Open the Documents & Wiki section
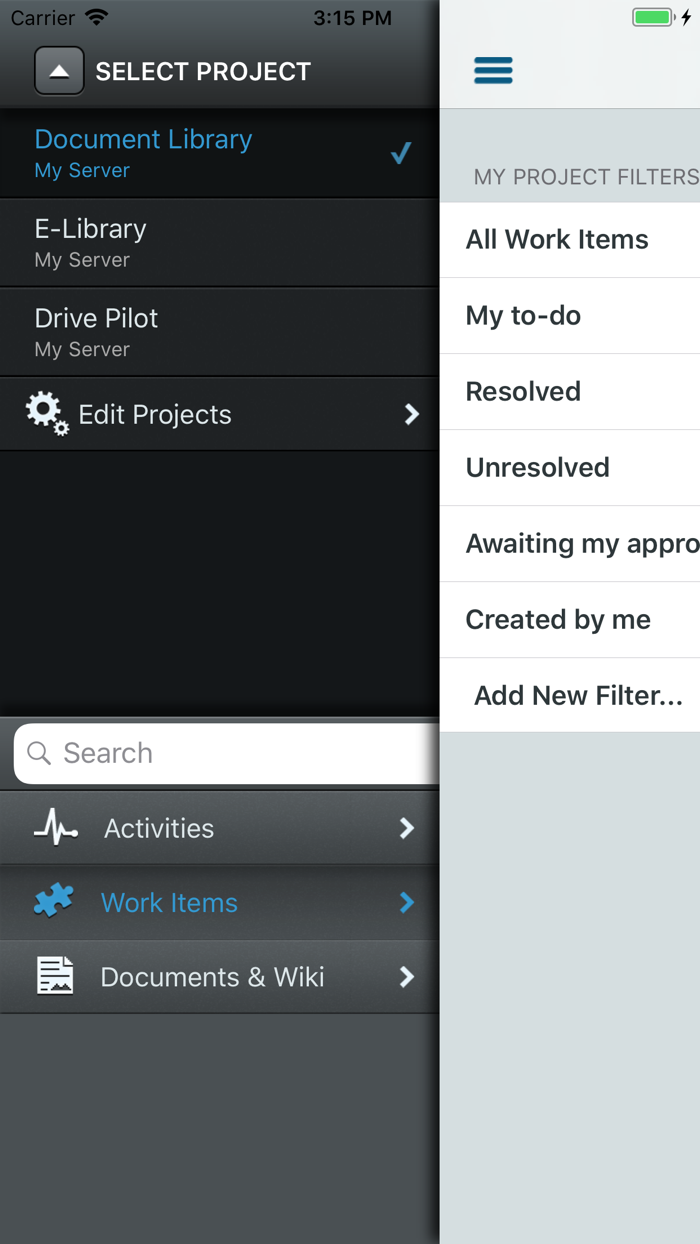The image size is (700, 1244). [x=212, y=977]
